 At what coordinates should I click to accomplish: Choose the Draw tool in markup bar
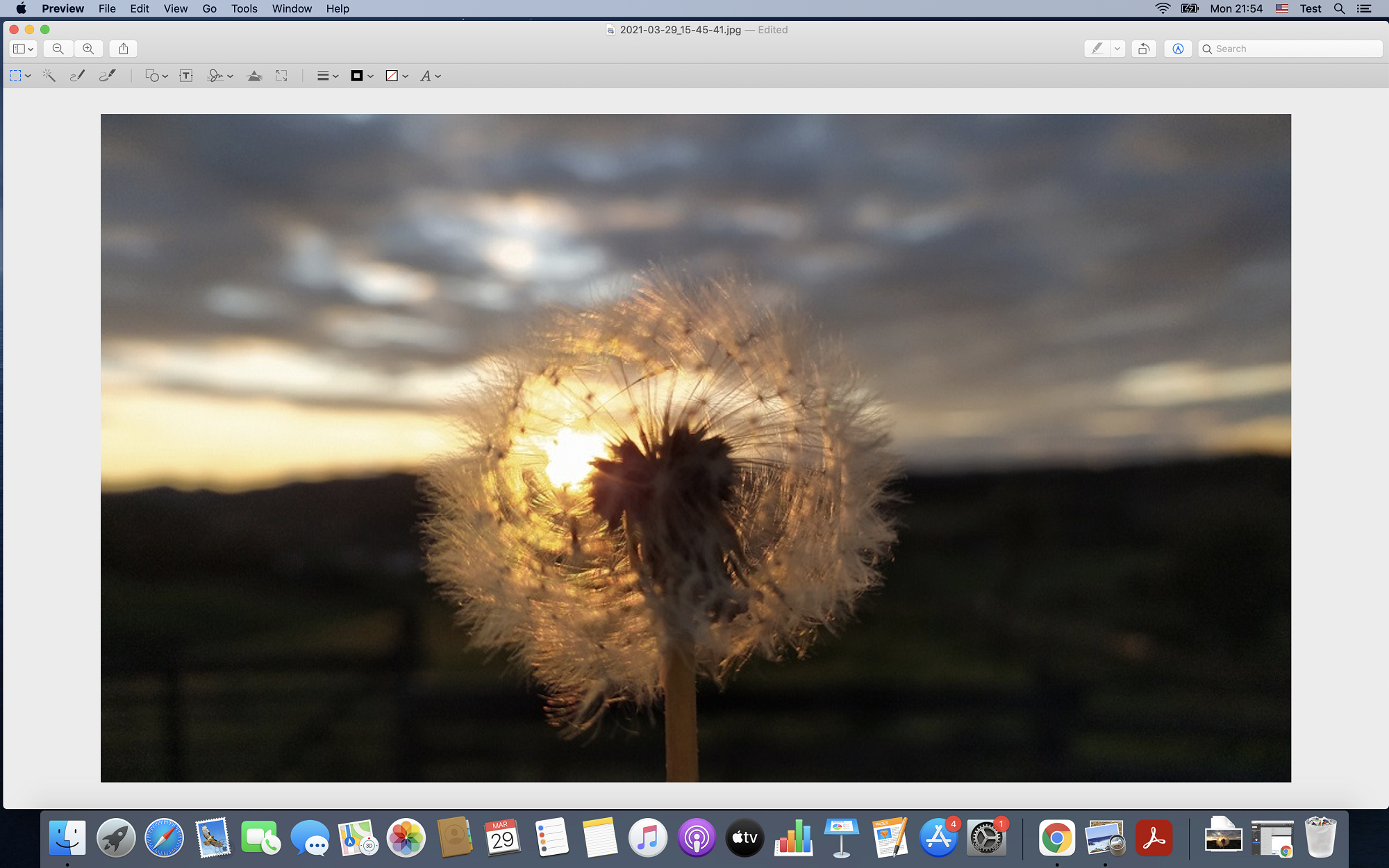108,76
